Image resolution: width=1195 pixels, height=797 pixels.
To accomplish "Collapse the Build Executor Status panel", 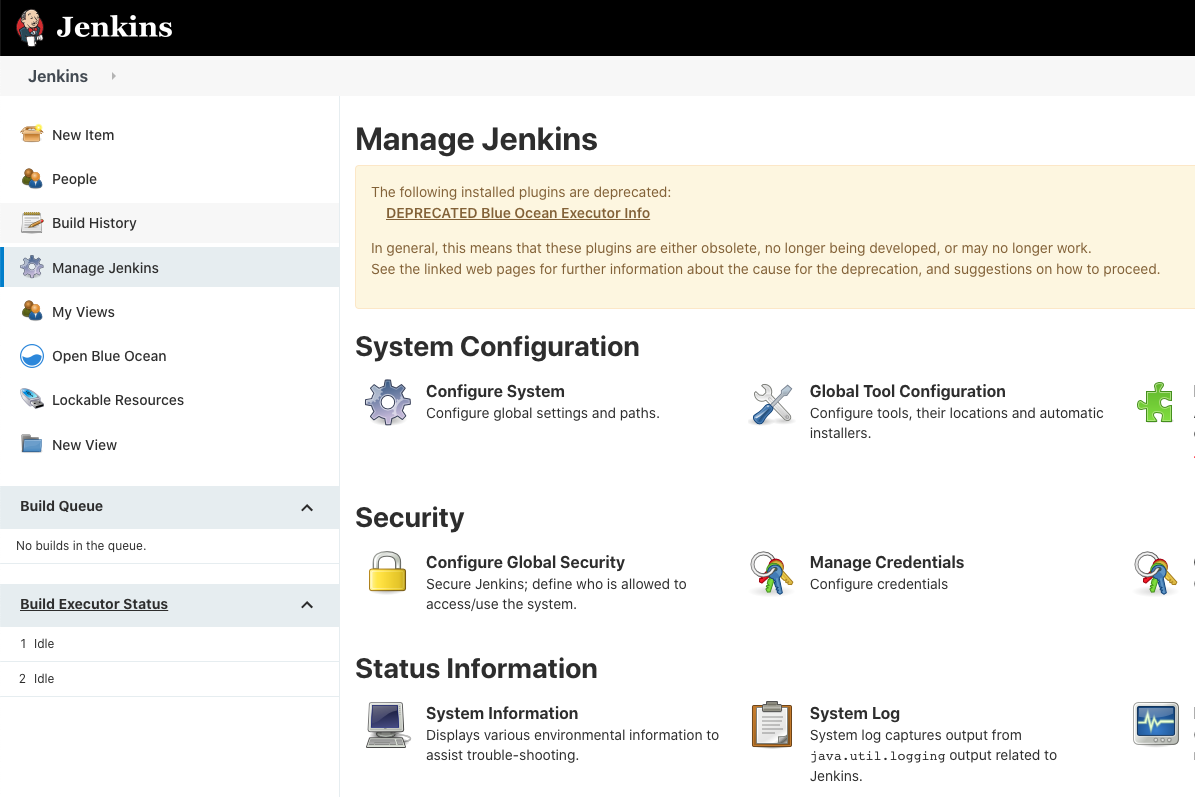I will coord(307,605).
